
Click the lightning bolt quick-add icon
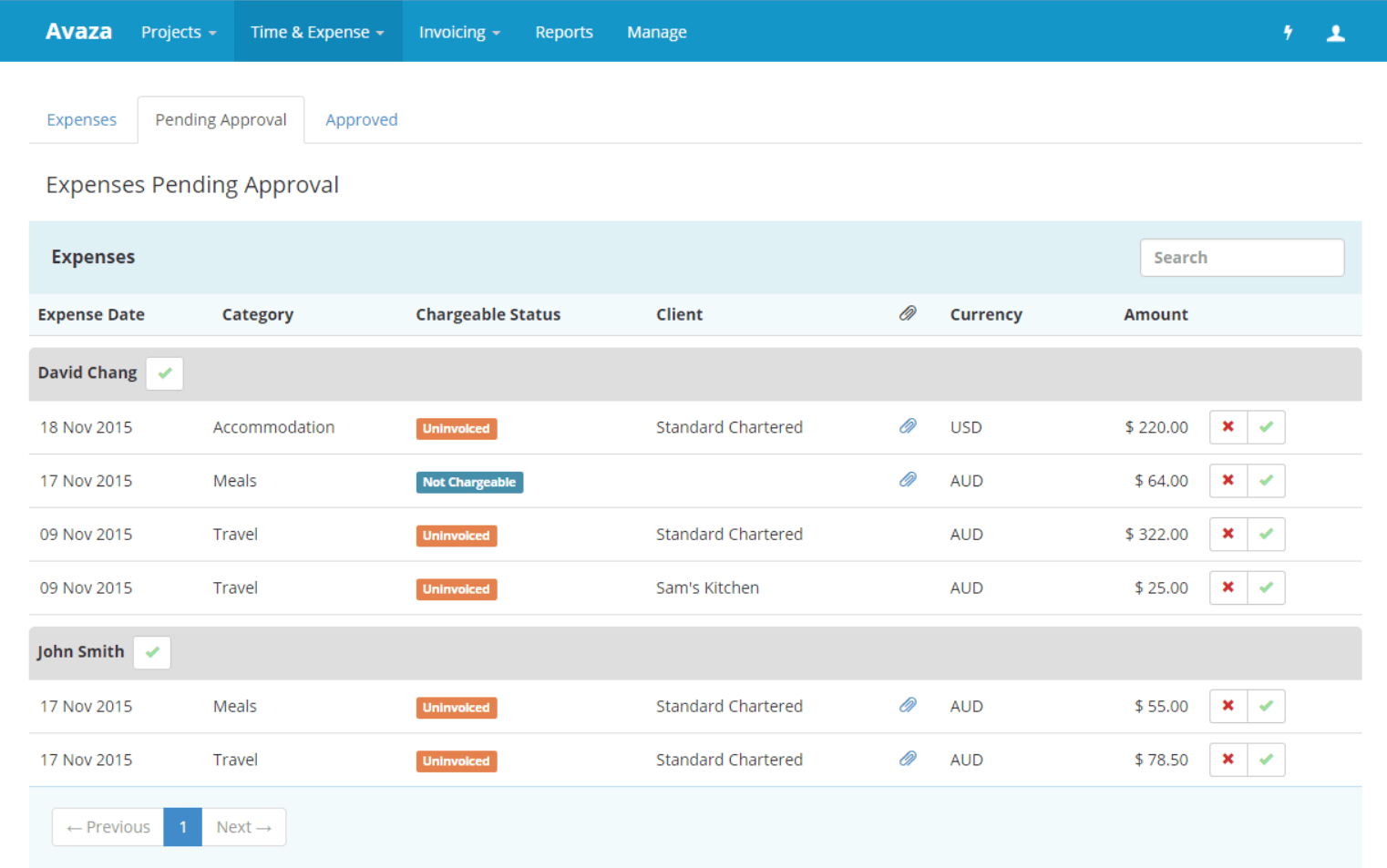pos(1288,32)
